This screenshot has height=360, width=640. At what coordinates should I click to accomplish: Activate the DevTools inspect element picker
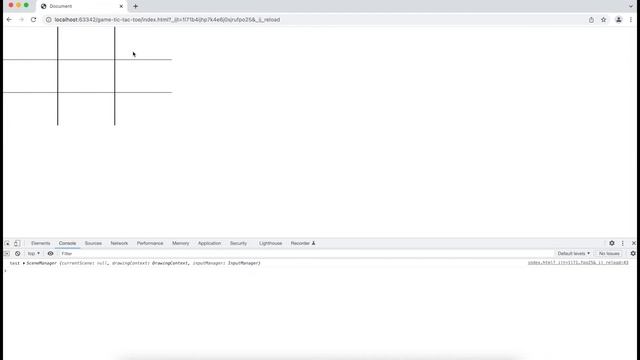tap(7, 243)
